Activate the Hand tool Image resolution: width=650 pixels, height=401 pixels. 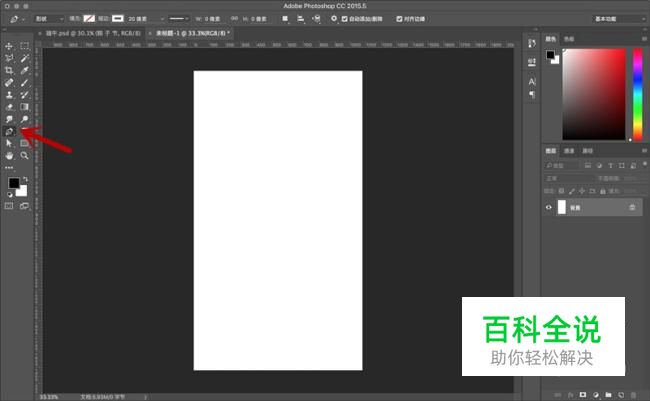[x=9, y=156]
